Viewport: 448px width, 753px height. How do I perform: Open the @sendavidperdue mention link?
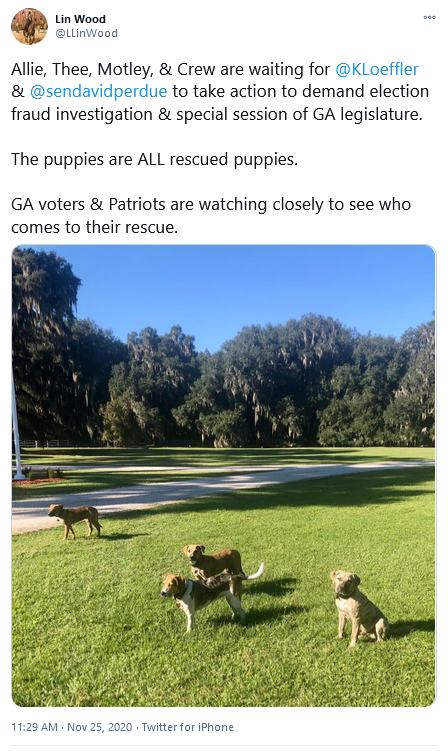(98, 91)
